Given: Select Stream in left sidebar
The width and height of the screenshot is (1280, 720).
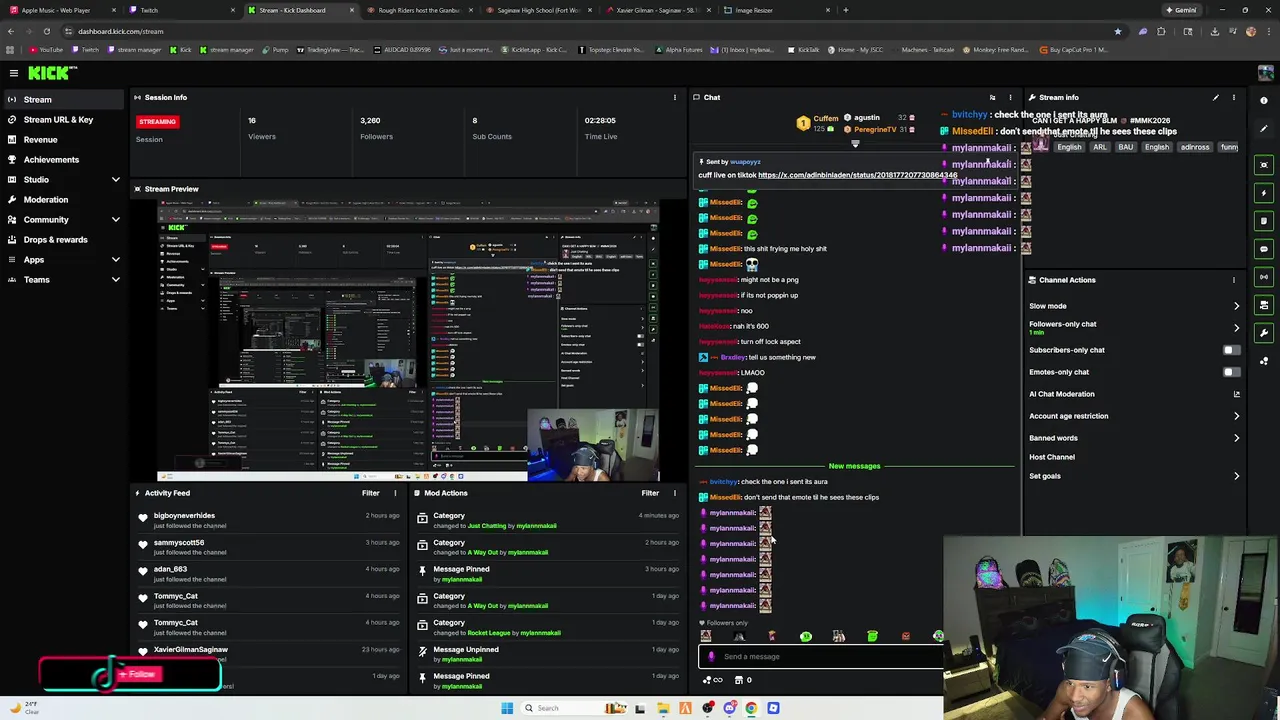Looking at the screenshot, I should [62, 99].
